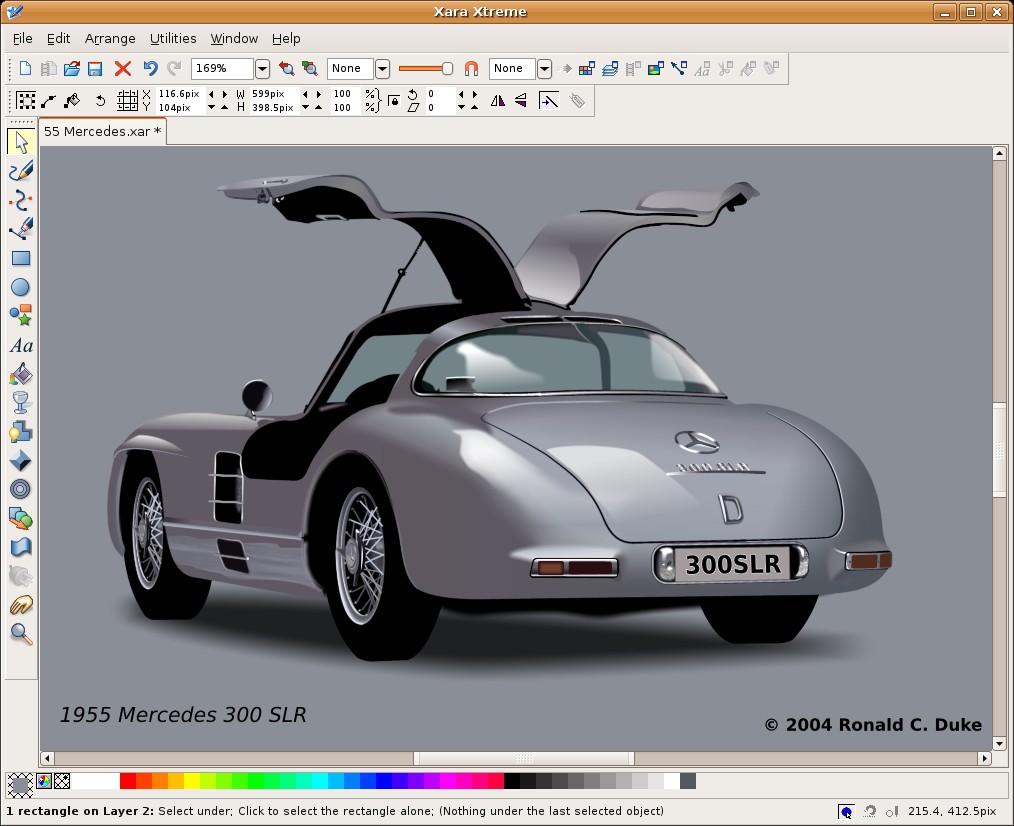Activate the Push hand tool
Screen dimensions: 1014x826
point(21,605)
